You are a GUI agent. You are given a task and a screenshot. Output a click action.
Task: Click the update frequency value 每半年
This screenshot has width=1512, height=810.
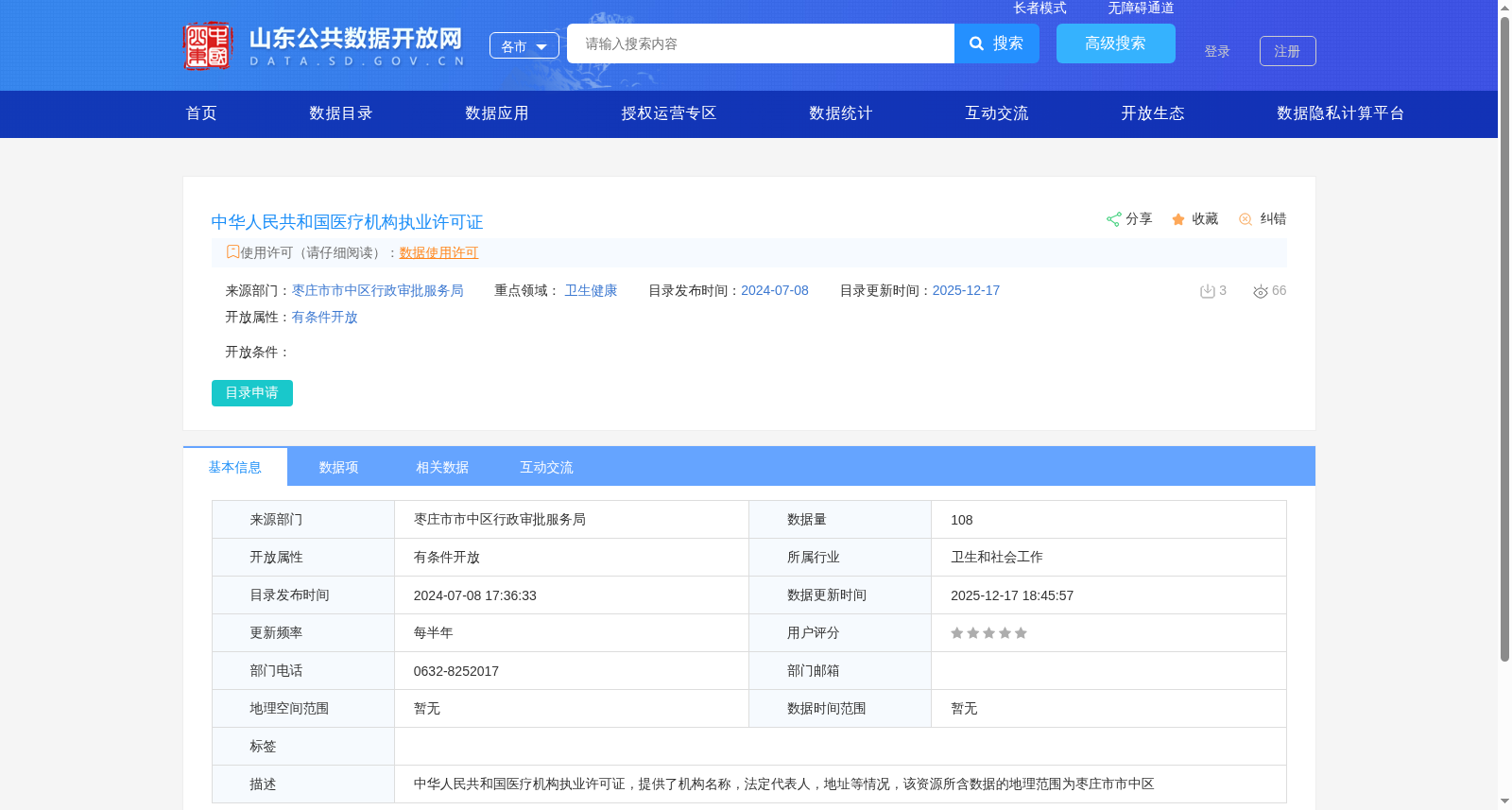click(x=433, y=633)
